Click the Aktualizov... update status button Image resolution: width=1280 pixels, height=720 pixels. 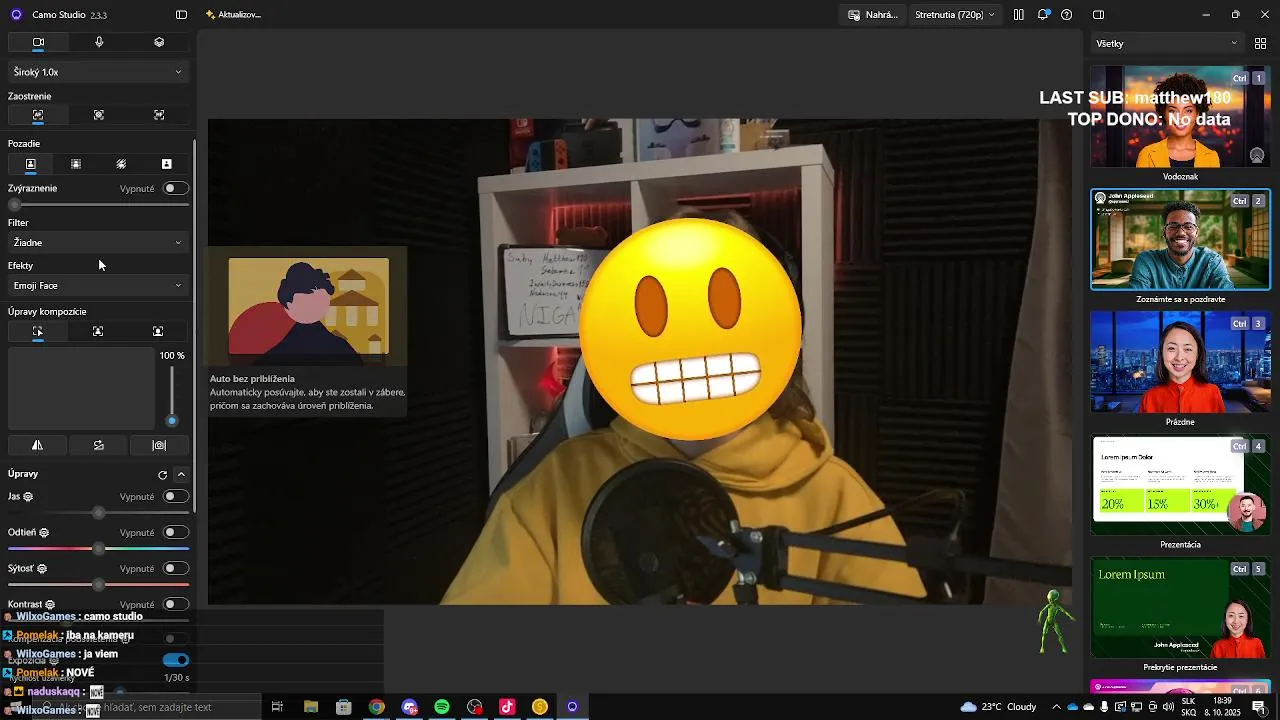(233, 15)
